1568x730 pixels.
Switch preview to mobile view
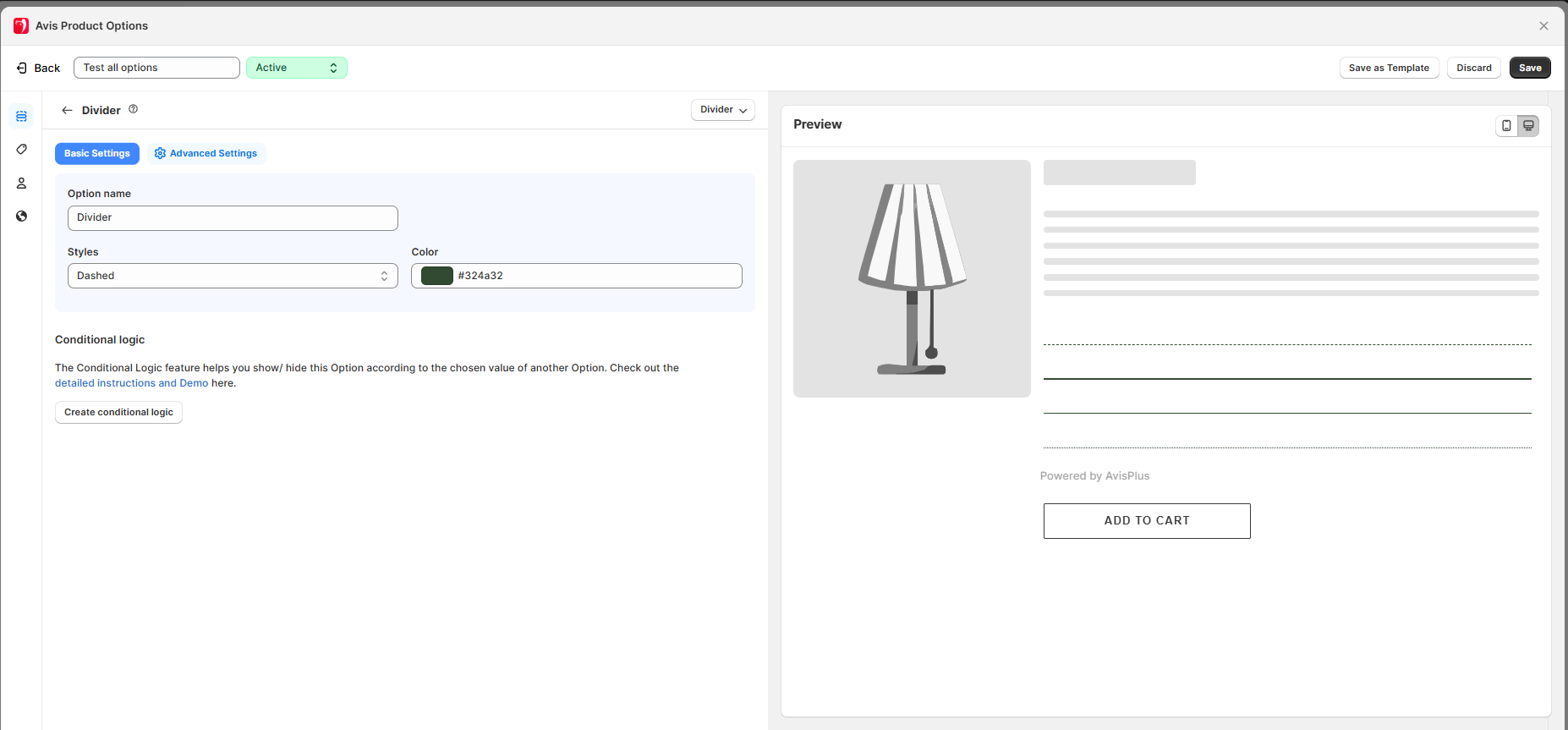click(1506, 125)
